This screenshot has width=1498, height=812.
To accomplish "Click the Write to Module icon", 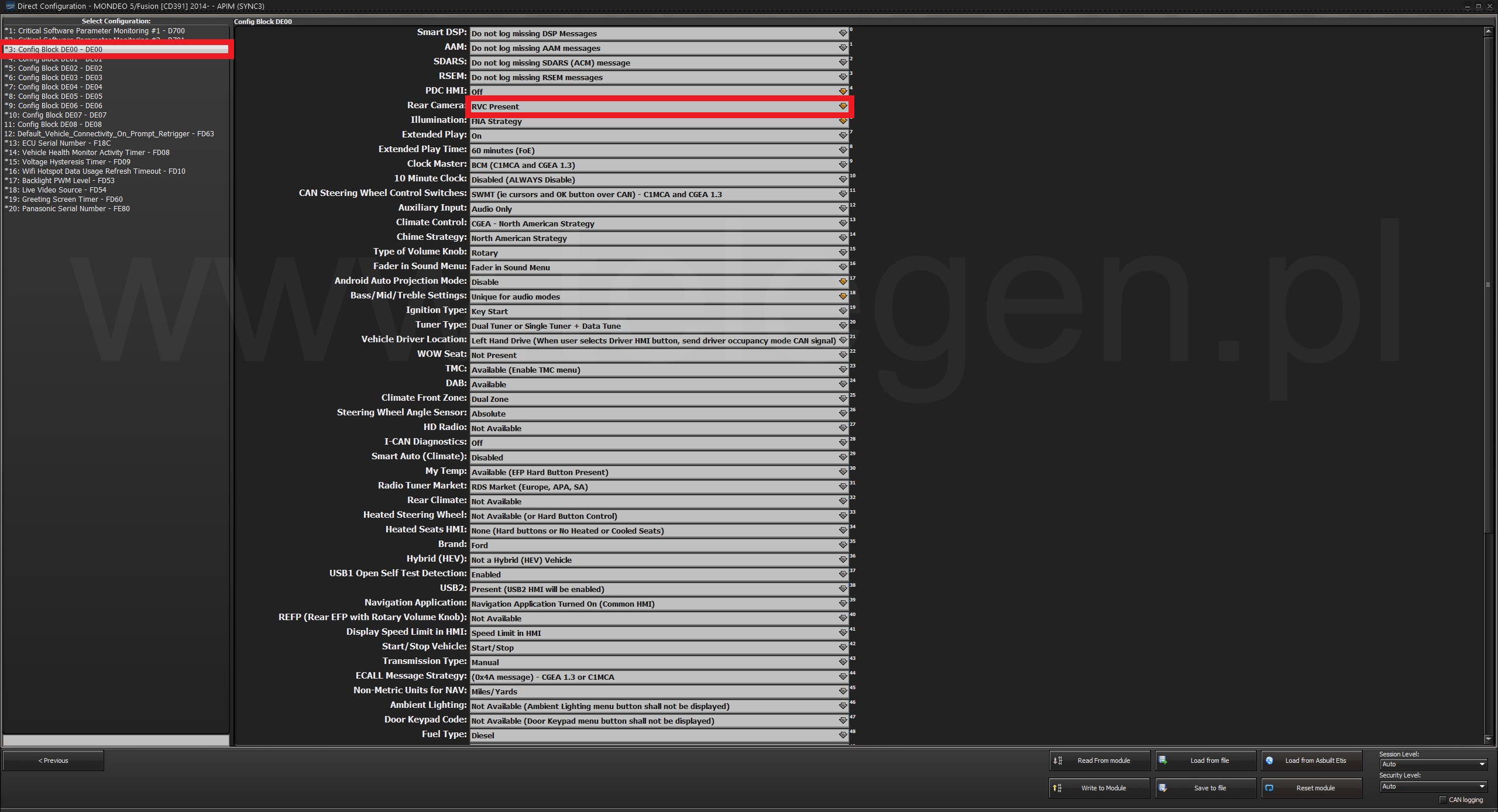I will 1057,788.
